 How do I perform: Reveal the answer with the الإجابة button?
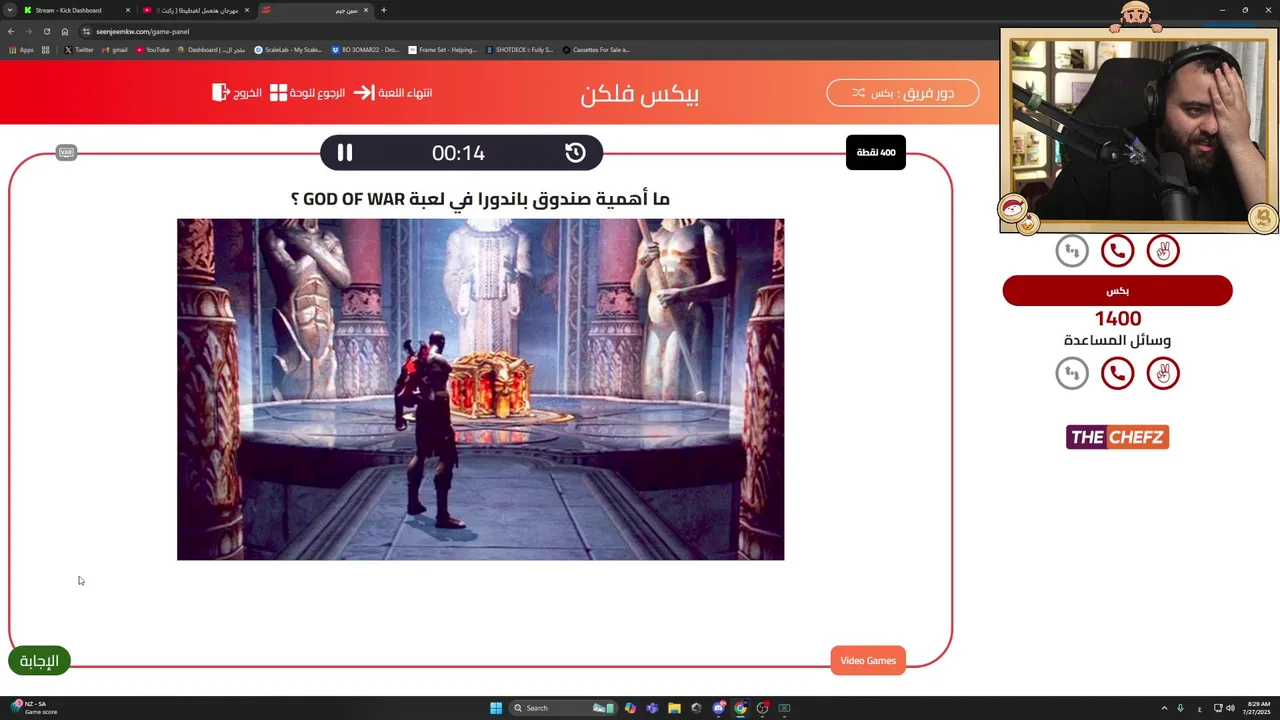(39, 660)
